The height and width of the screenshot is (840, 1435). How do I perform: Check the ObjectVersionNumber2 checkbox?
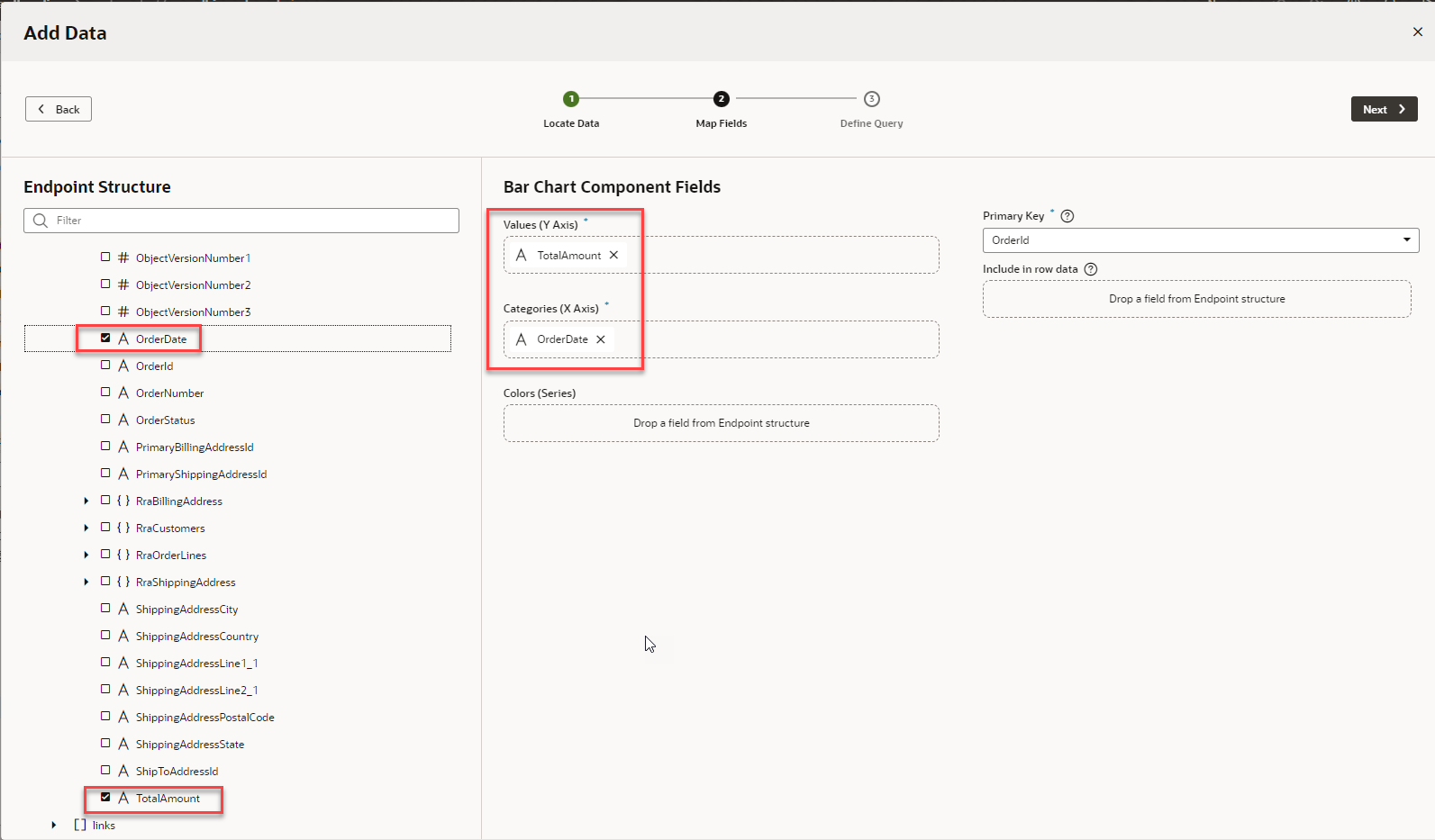pos(105,285)
